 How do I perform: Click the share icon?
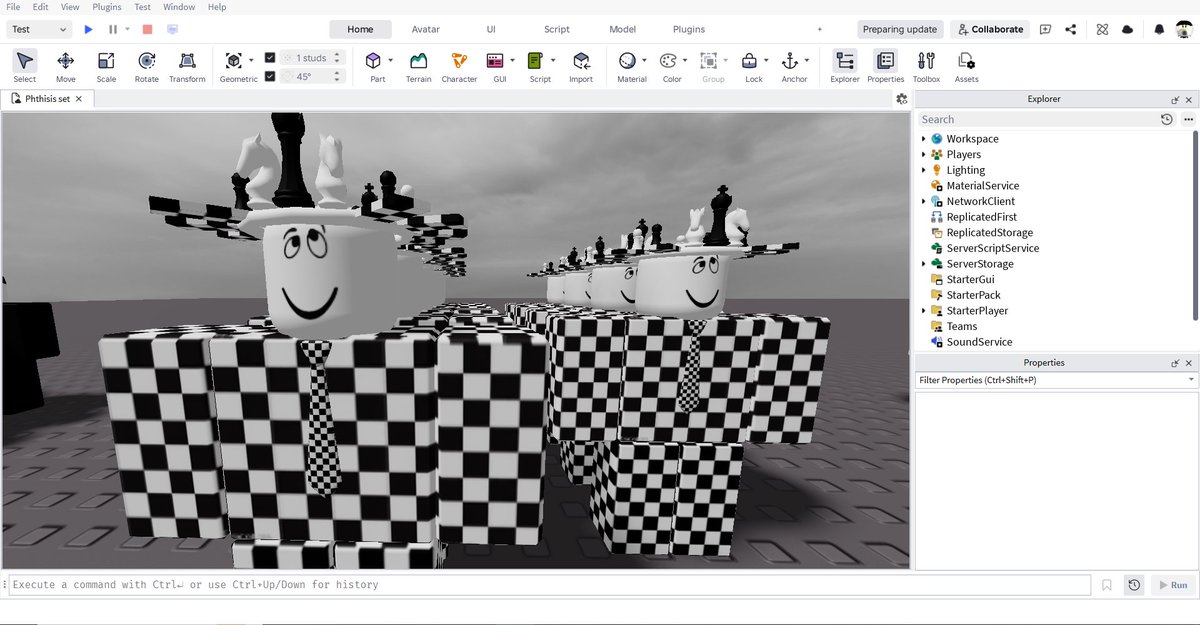tap(1071, 29)
